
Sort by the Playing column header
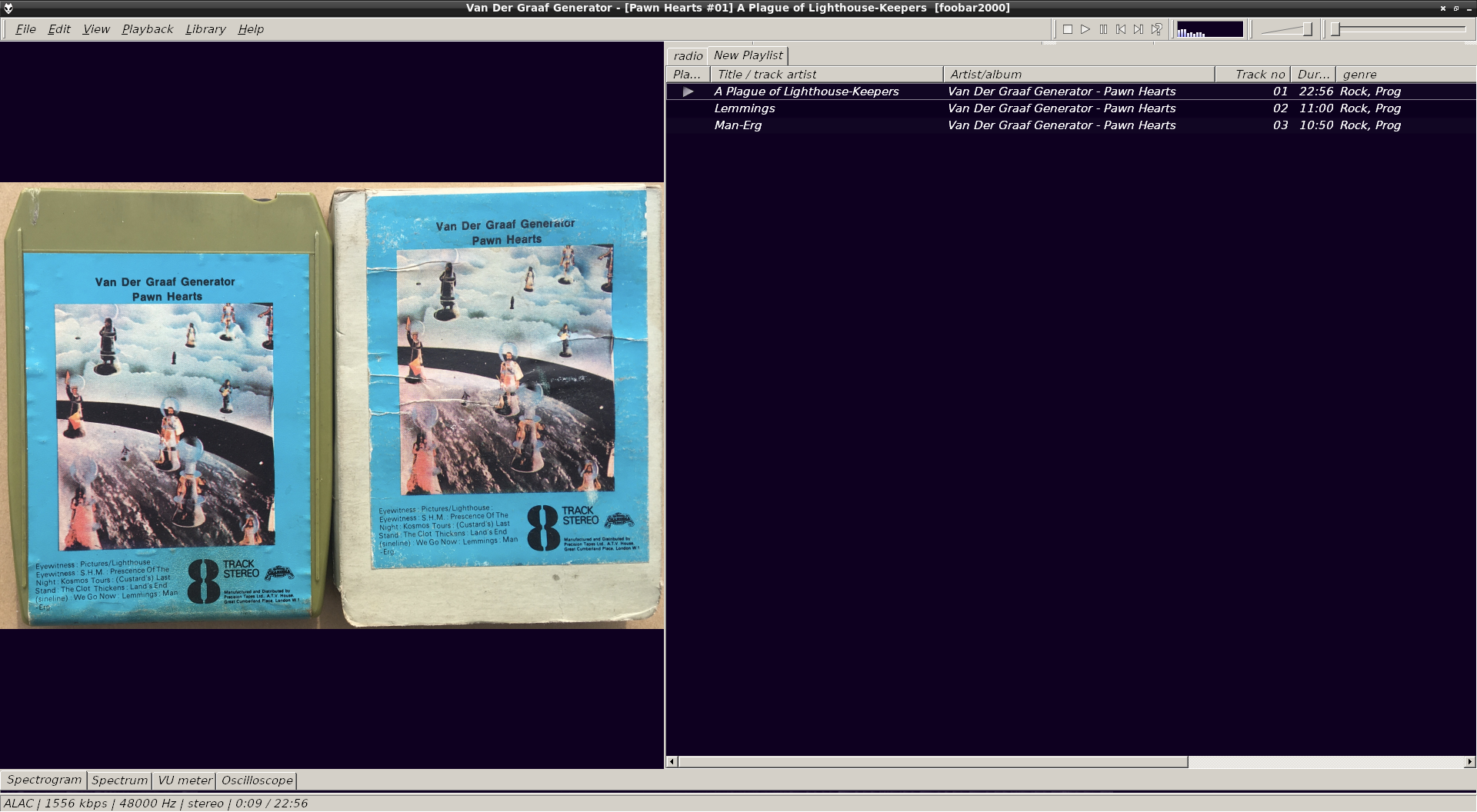pyautogui.click(x=688, y=75)
